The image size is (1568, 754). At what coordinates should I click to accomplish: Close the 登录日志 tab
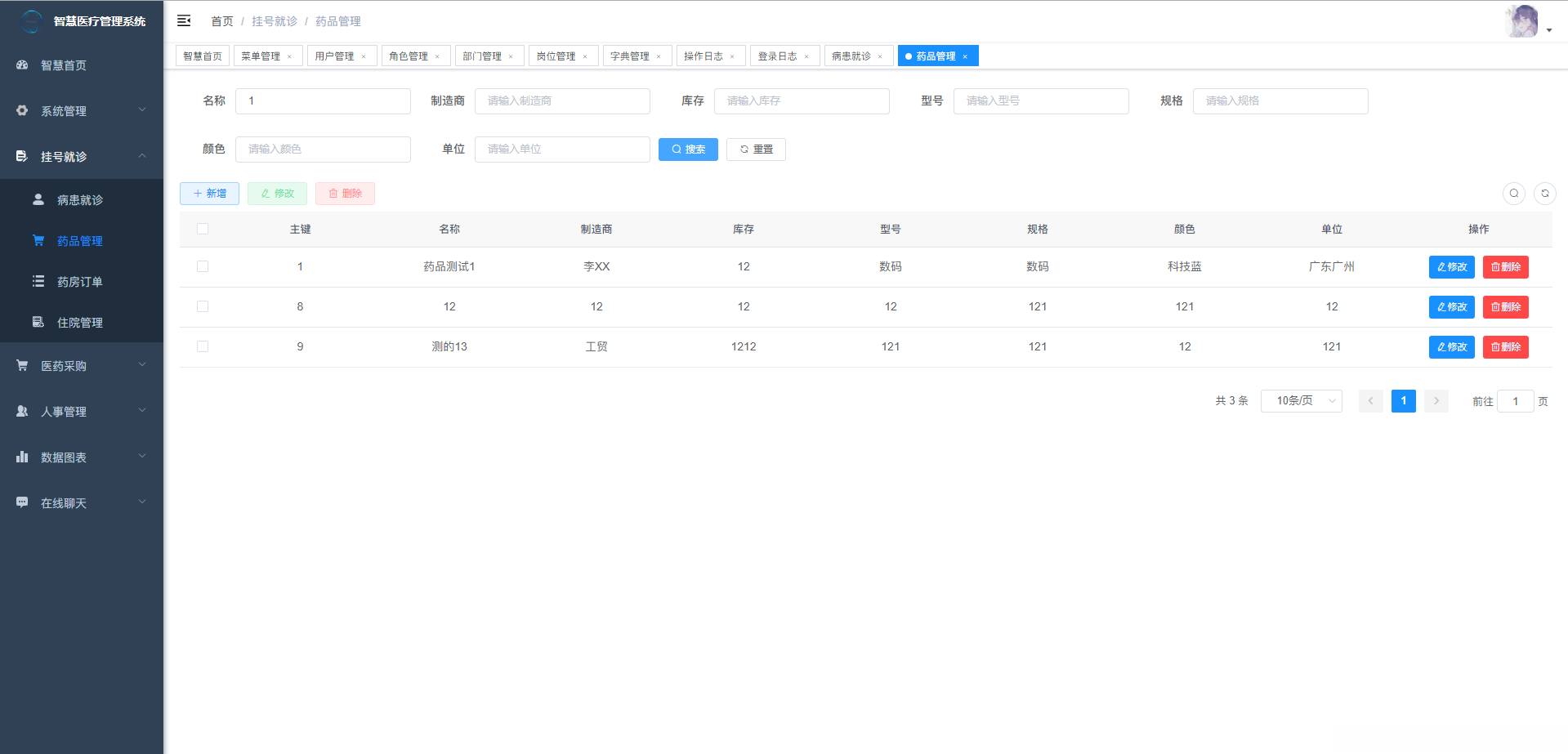[806, 56]
